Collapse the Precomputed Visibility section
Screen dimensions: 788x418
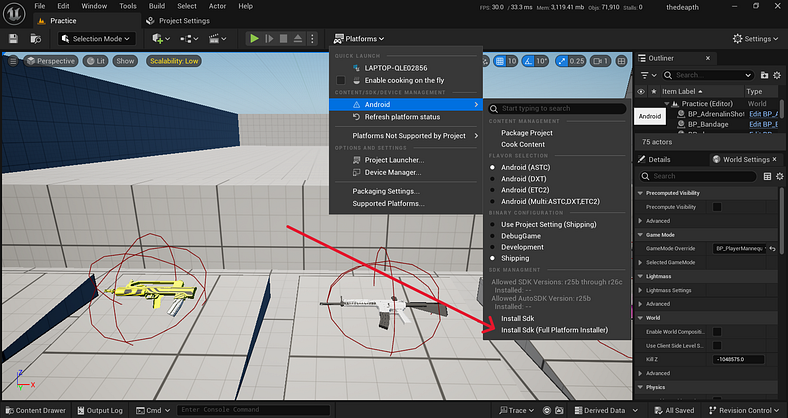click(640, 193)
